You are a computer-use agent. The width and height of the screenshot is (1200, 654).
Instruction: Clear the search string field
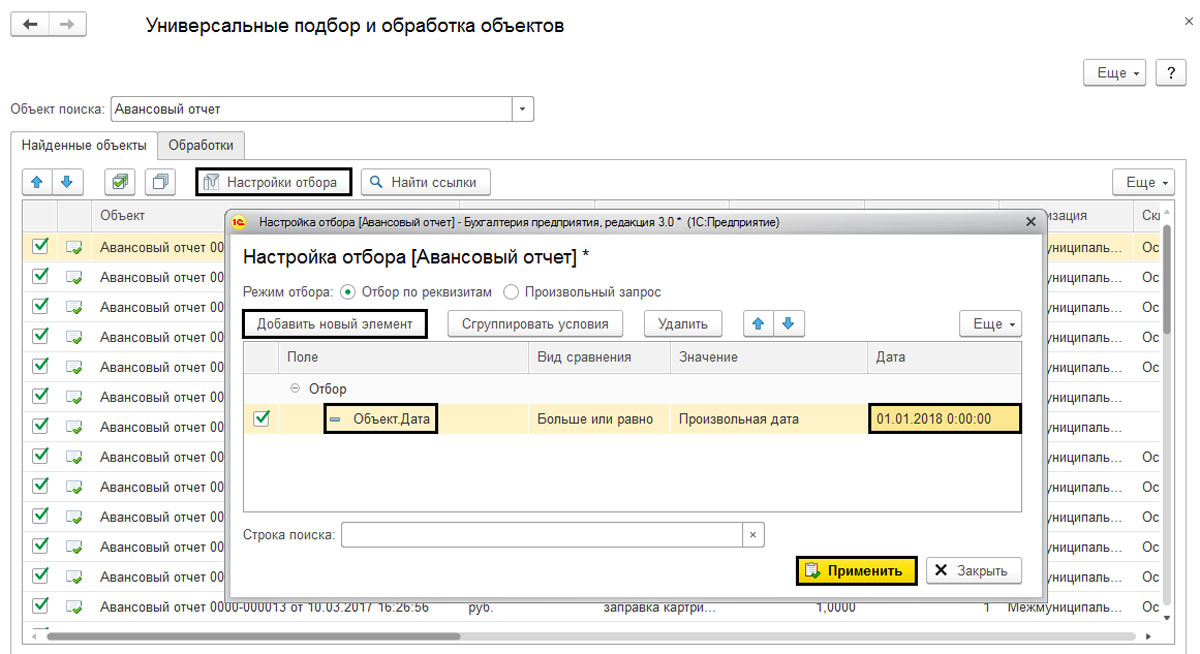coord(753,535)
